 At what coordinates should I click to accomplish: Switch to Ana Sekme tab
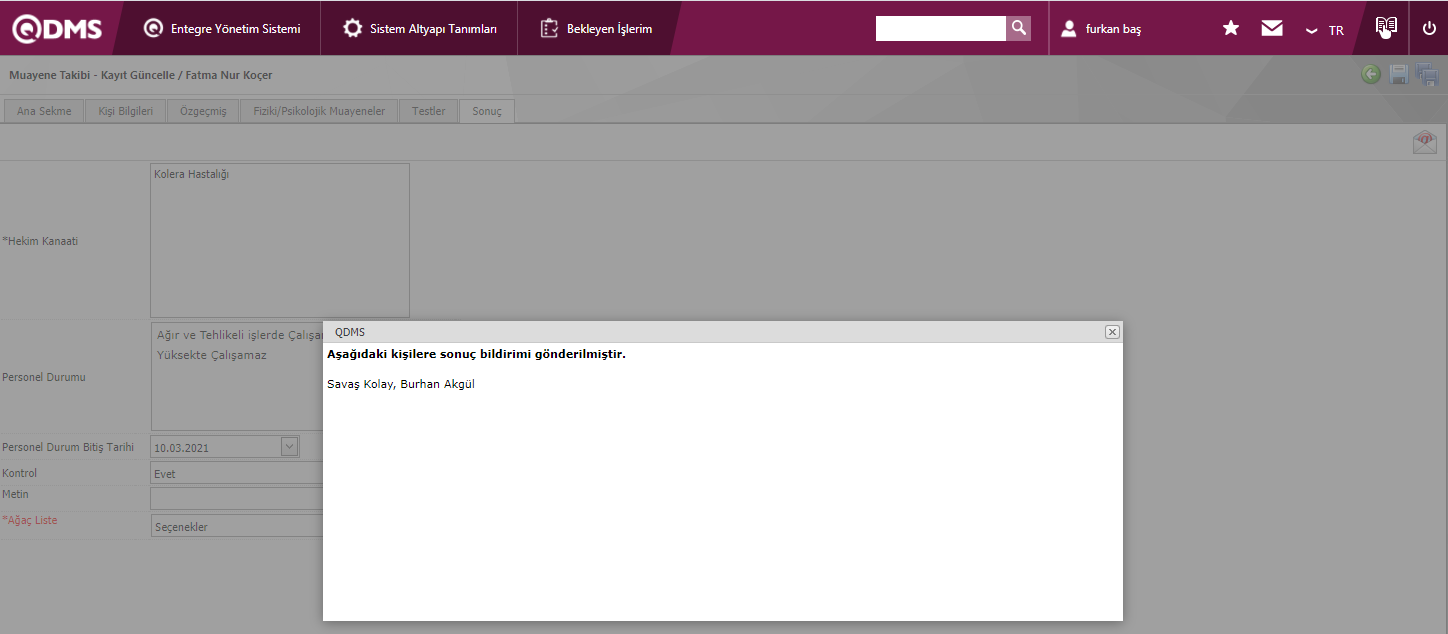coord(44,111)
